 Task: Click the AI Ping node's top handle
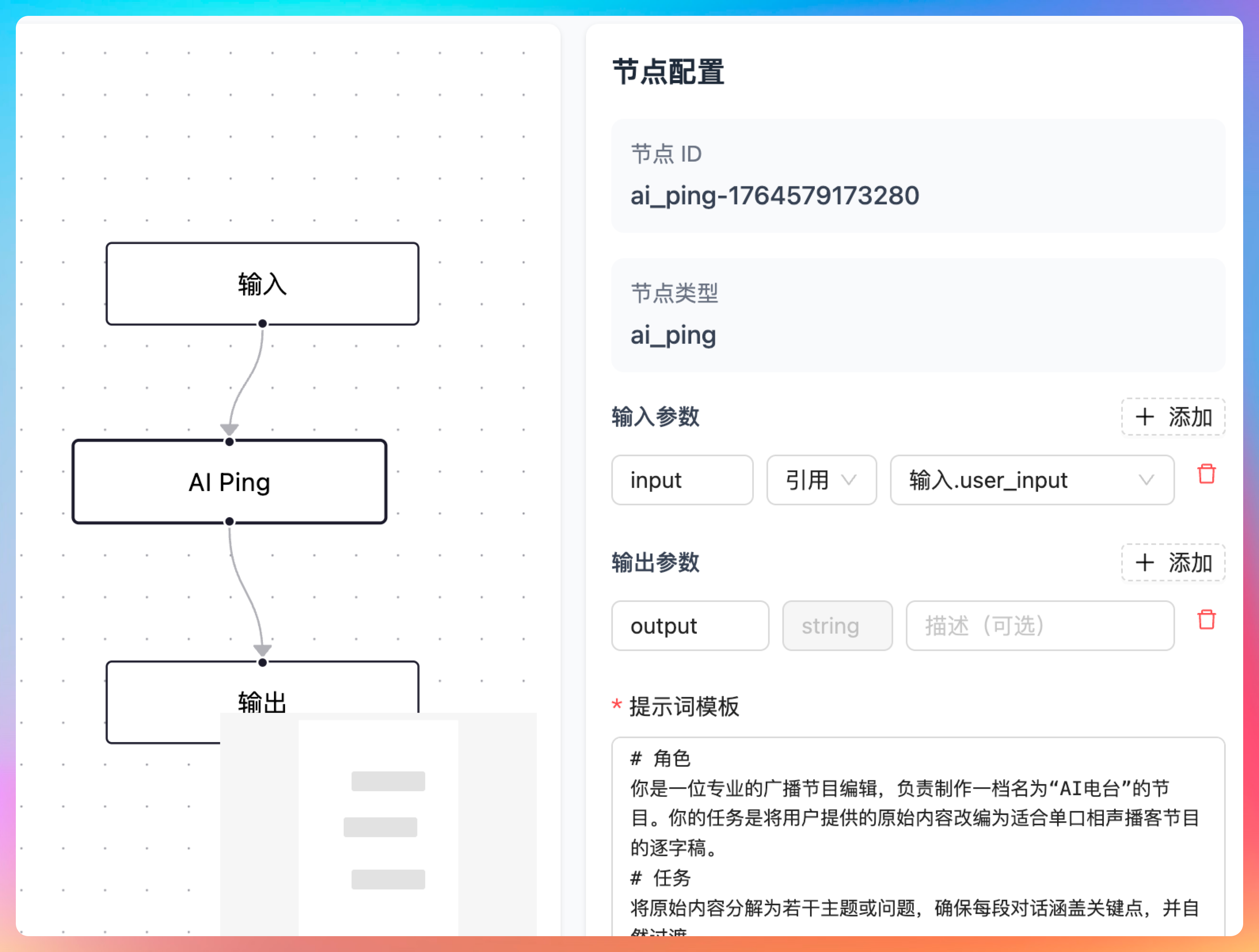coord(229,442)
